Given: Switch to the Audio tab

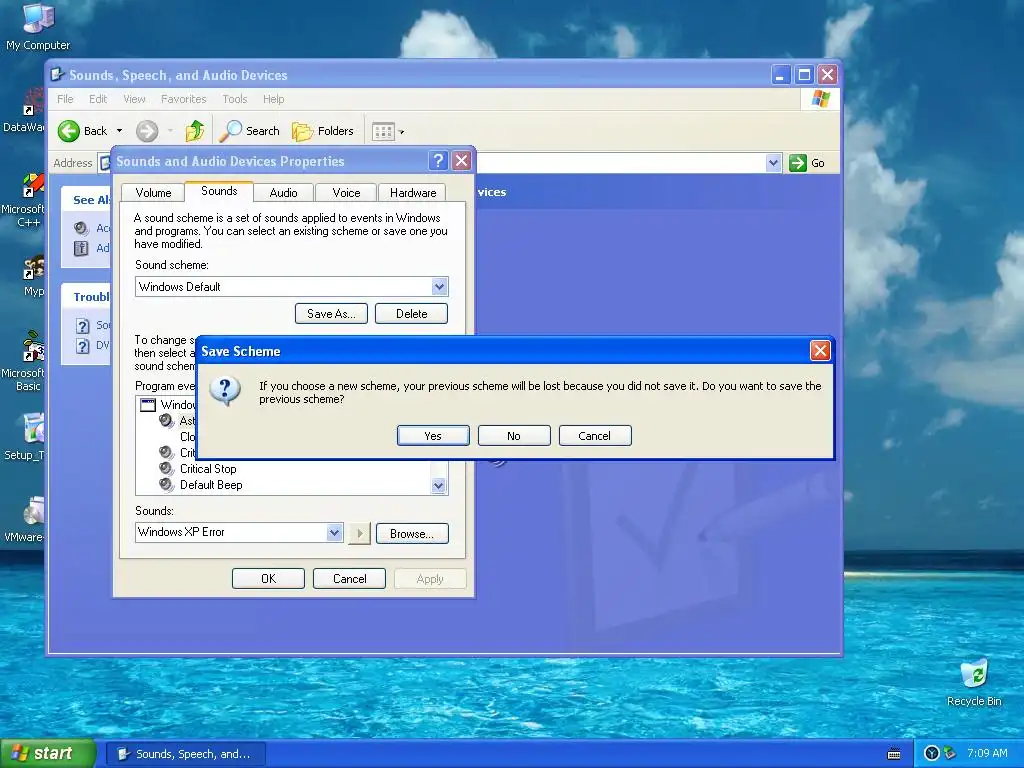Looking at the screenshot, I should 283,193.
